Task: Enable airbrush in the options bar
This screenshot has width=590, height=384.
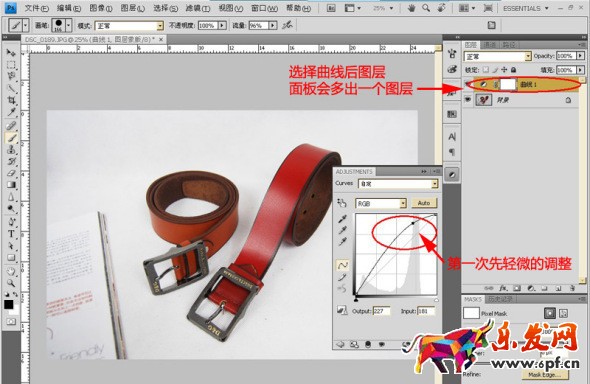Action: point(287,25)
